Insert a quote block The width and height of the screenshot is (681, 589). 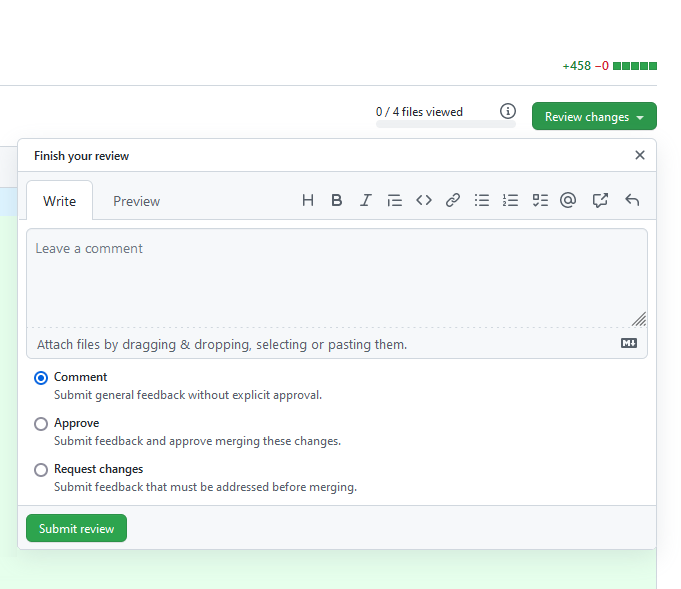point(395,200)
